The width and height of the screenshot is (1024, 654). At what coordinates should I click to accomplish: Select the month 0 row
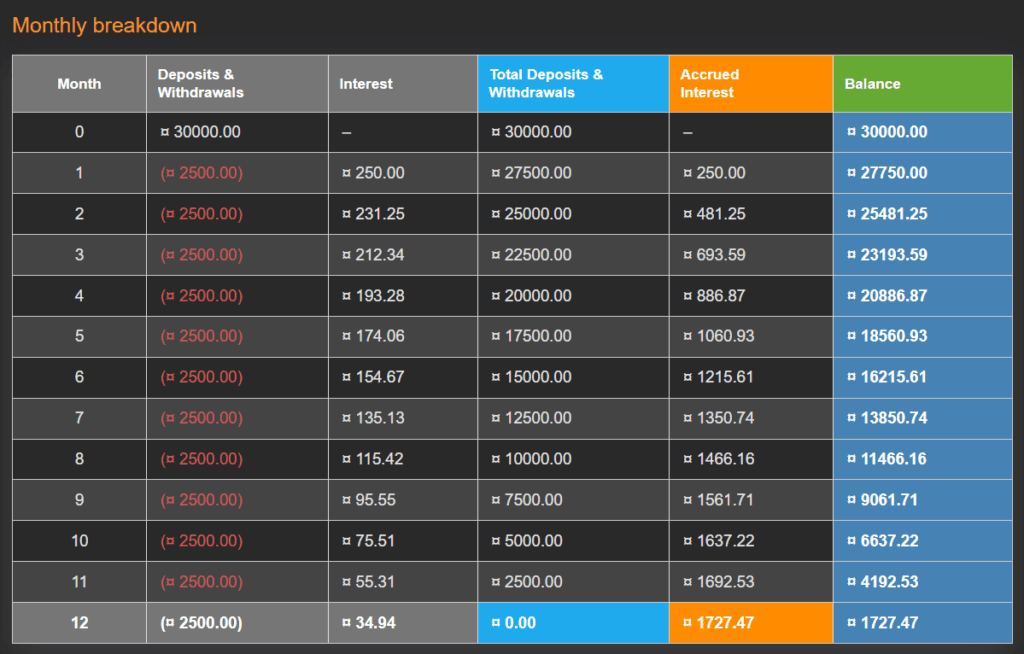coord(79,131)
